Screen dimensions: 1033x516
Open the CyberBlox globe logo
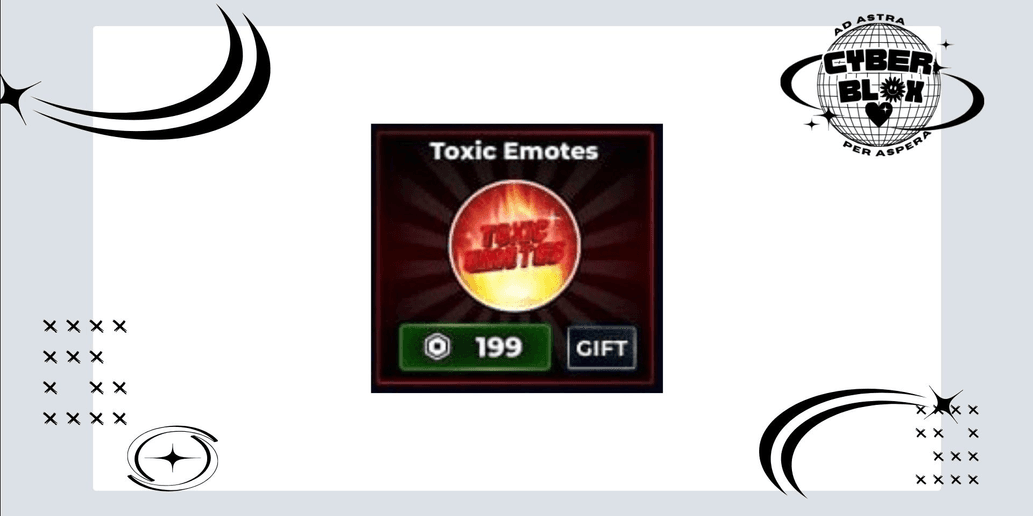tap(881, 84)
